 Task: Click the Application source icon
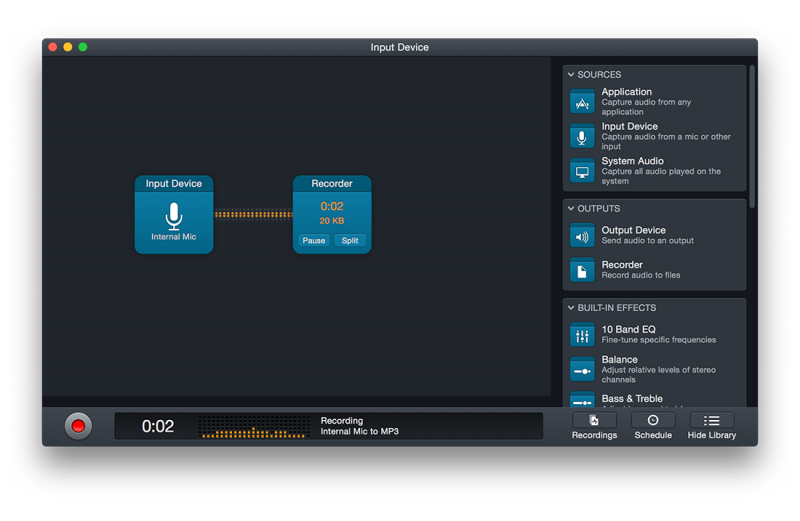[x=582, y=102]
